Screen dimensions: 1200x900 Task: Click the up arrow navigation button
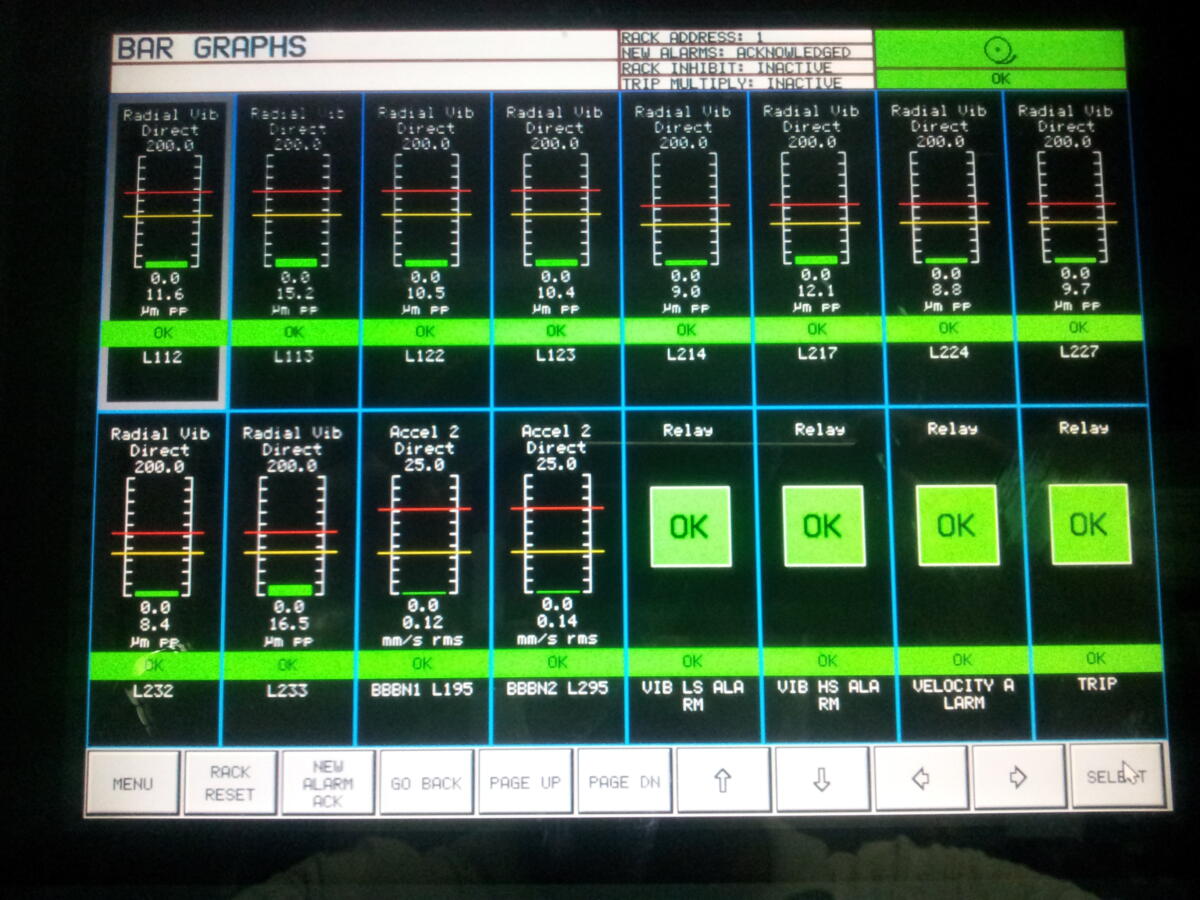point(723,780)
